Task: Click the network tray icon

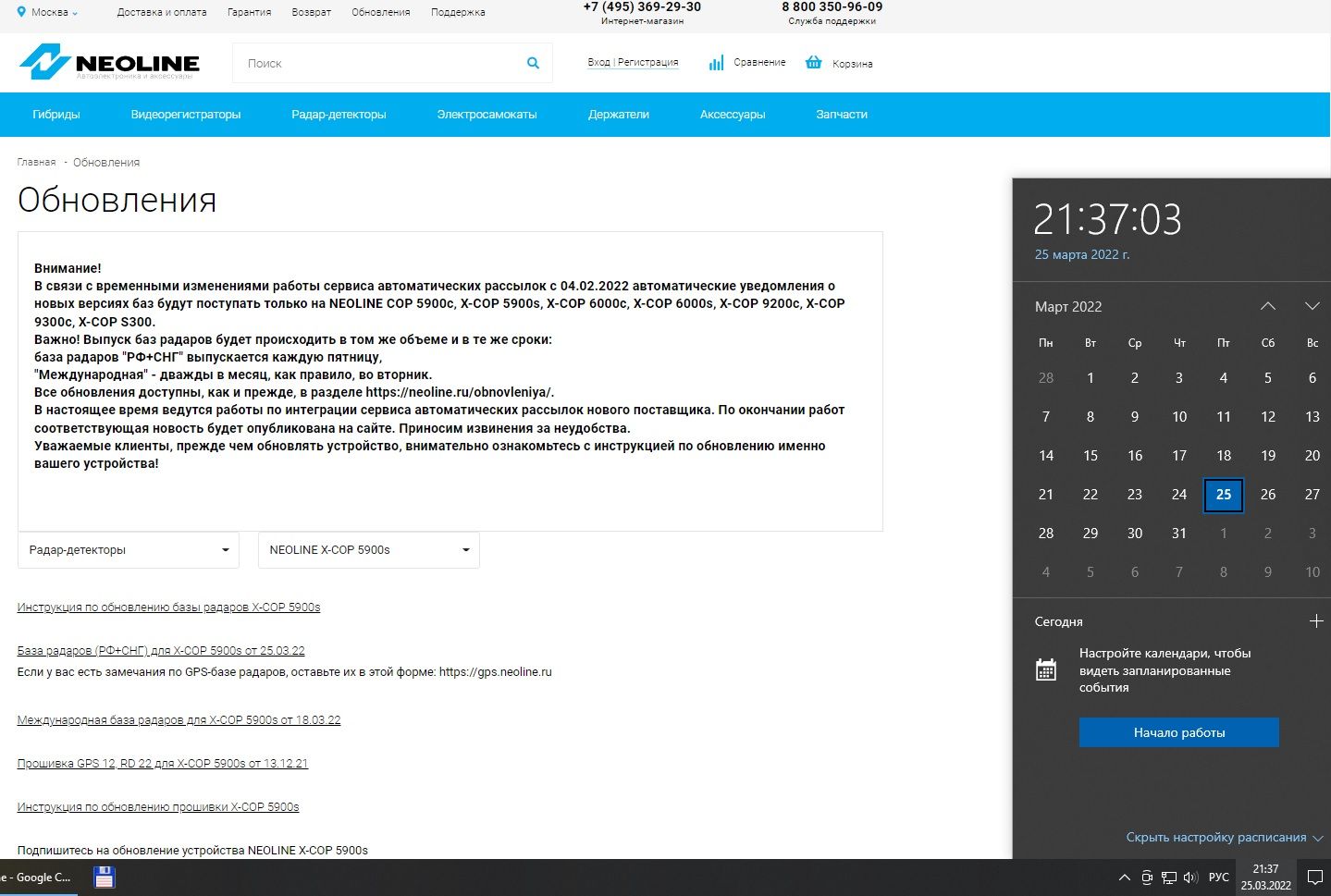Action: coord(1169,878)
